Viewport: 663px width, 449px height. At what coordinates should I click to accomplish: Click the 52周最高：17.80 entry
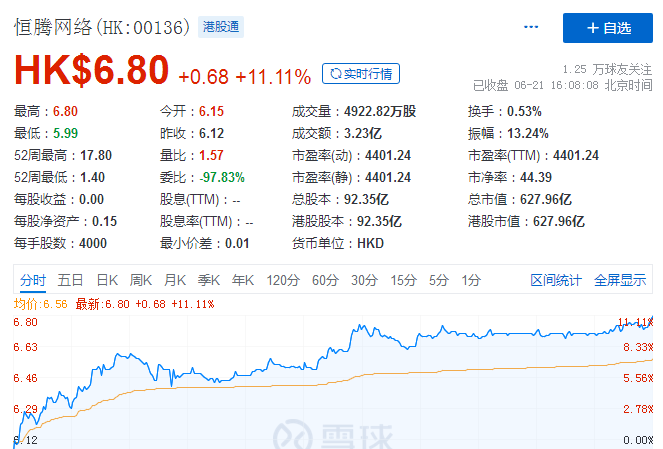63,155
